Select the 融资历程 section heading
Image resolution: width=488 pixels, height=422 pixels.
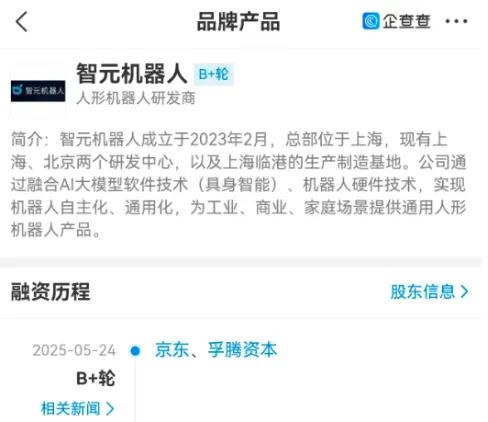point(50,292)
